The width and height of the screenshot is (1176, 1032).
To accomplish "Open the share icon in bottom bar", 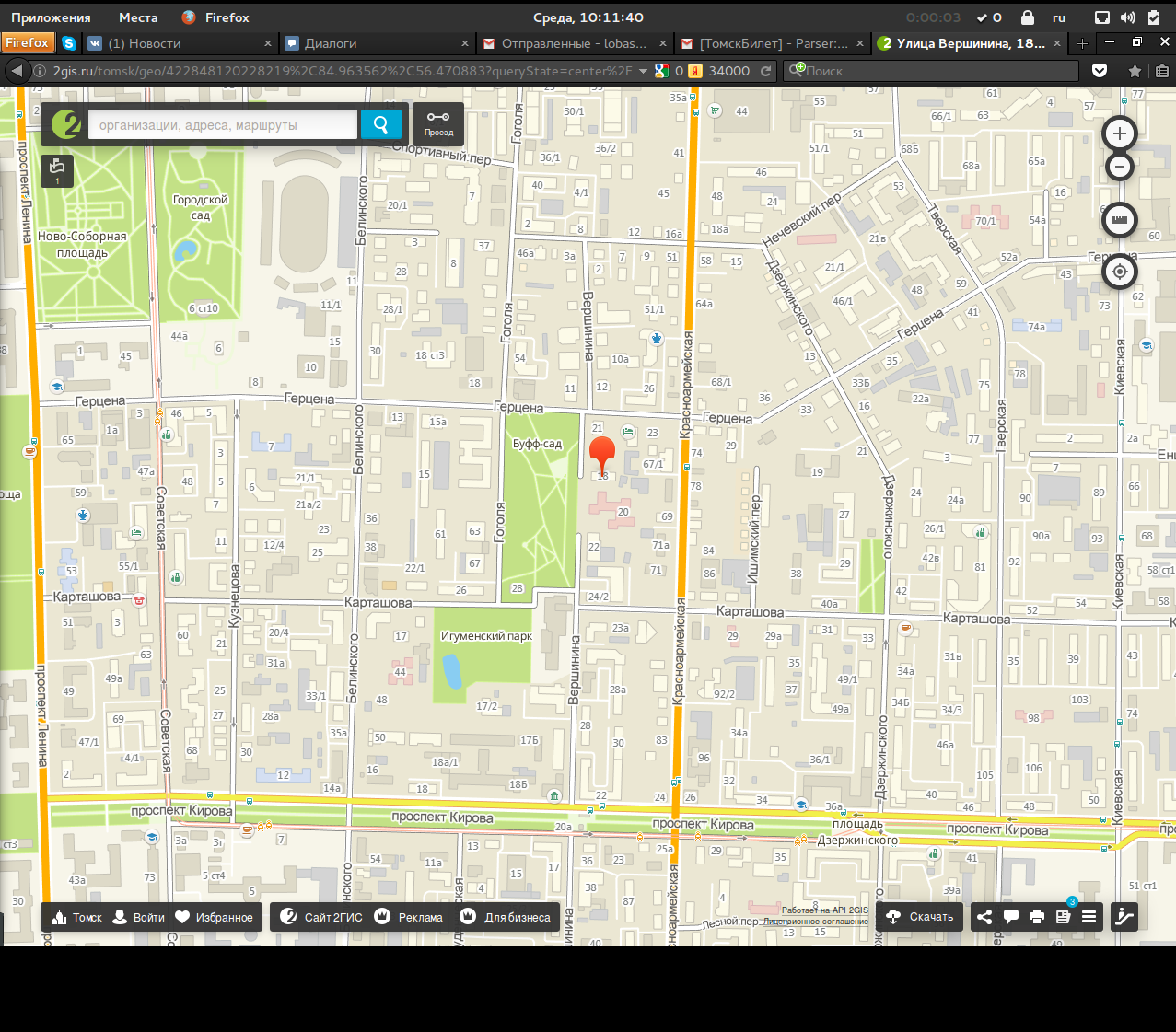I will pos(984,916).
